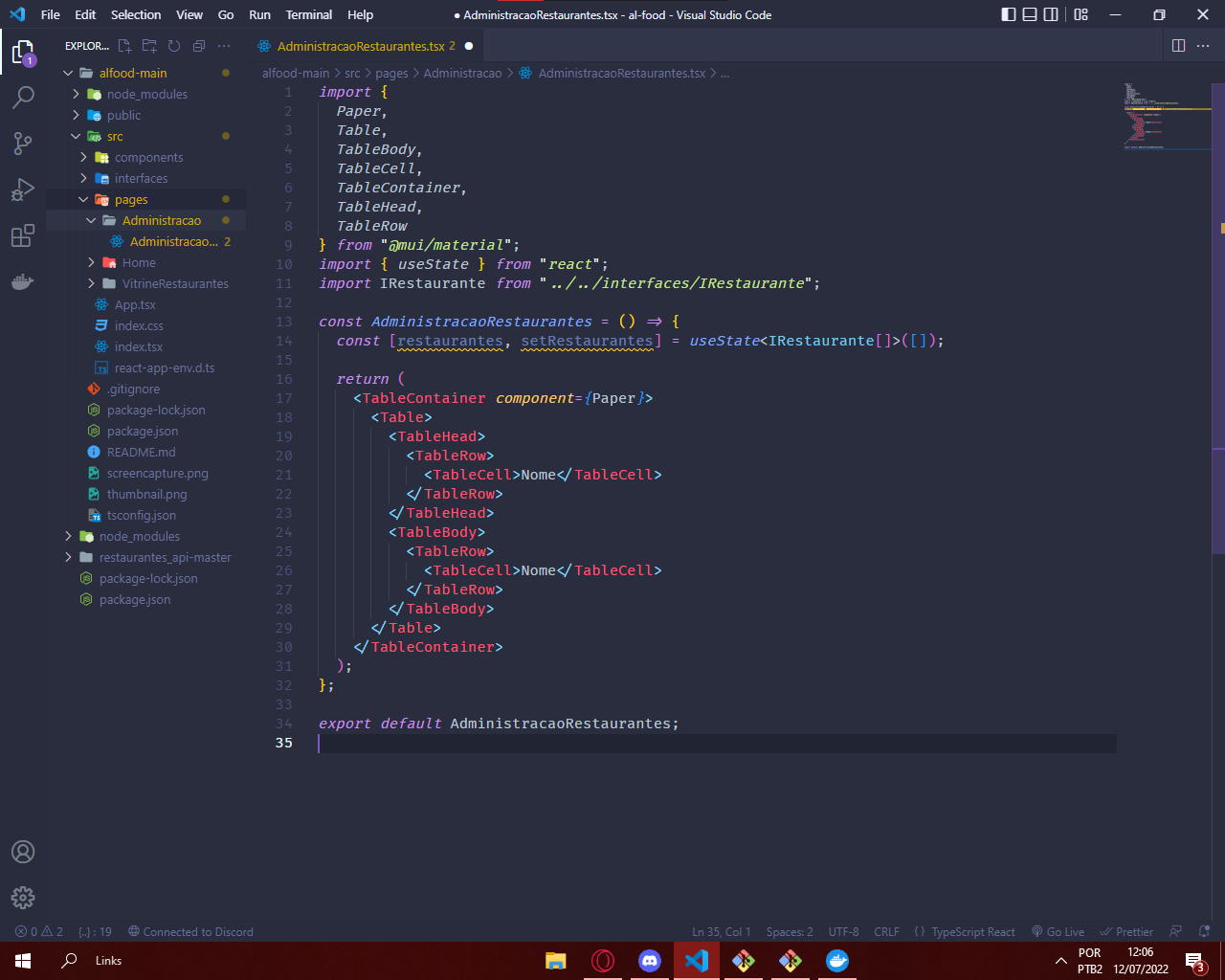
Task: Click the CRLF end of line selector
Action: tap(886, 931)
